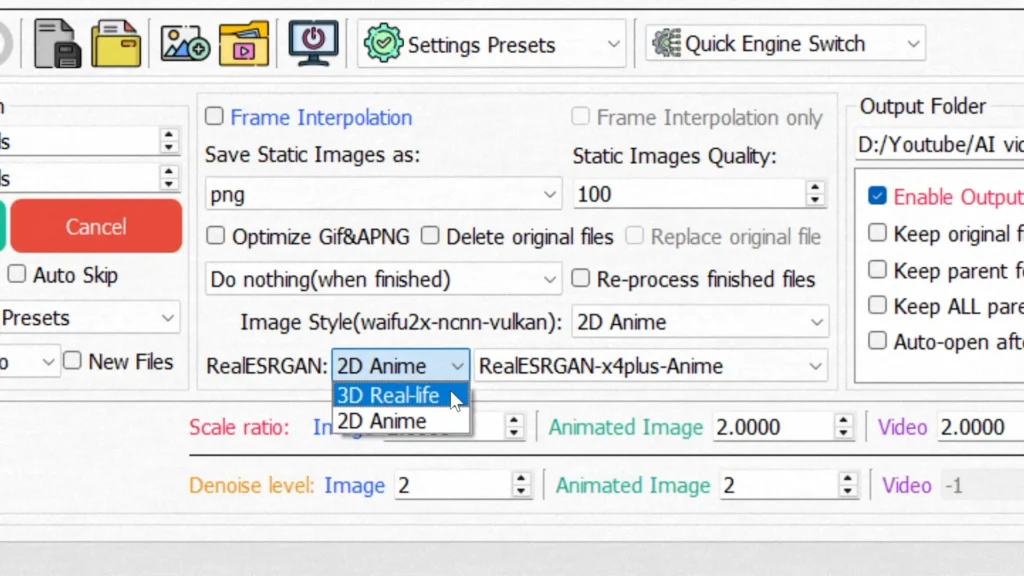Open the RealESRGAN-x4plus-Anime model dropdown
Viewport: 1024px width, 576px height.
click(651, 366)
